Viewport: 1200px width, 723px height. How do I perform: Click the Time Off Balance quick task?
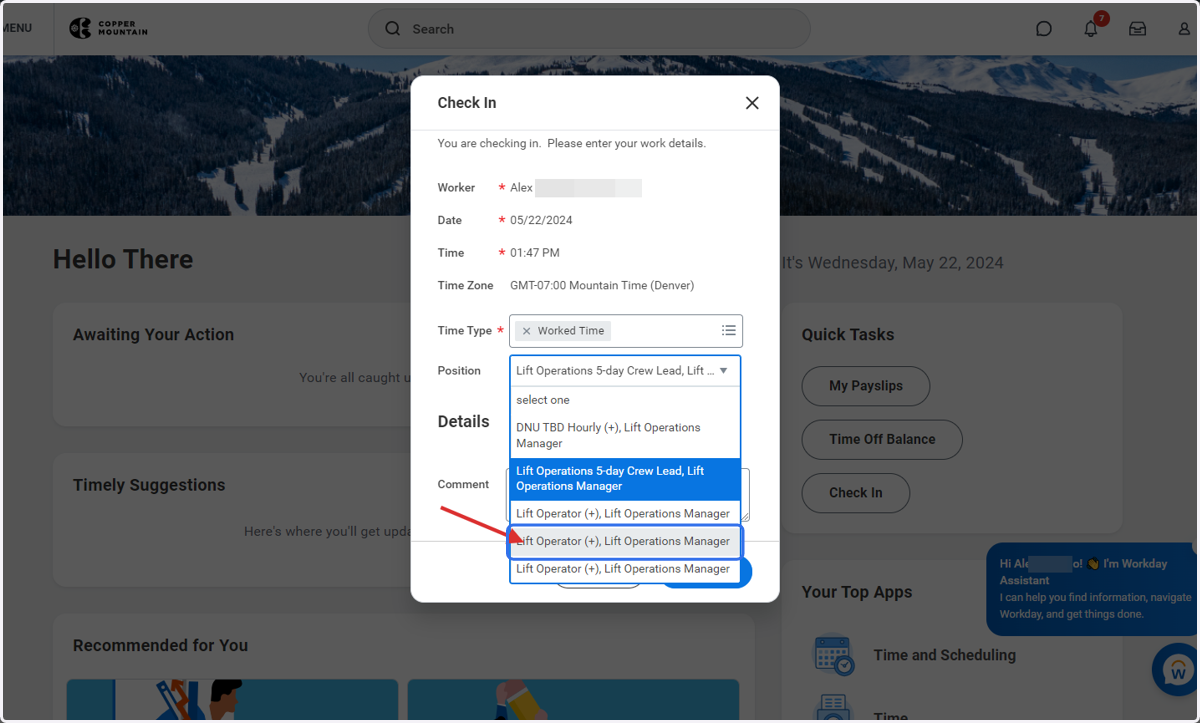click(882, 439)
